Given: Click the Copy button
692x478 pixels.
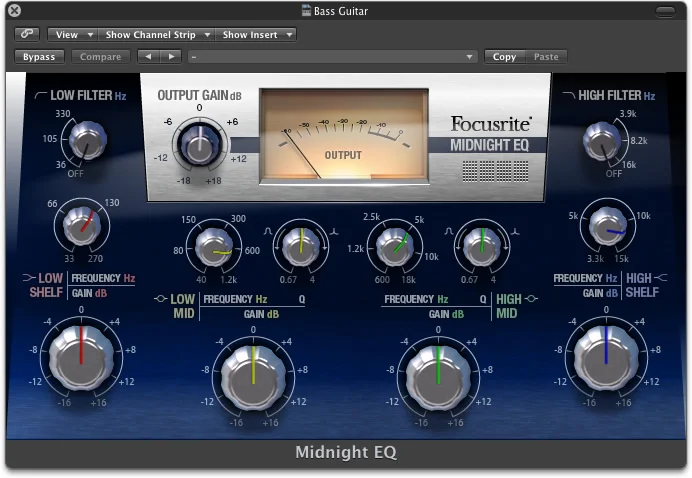Looking at the screenshot, I should click(x=504, y=57).
